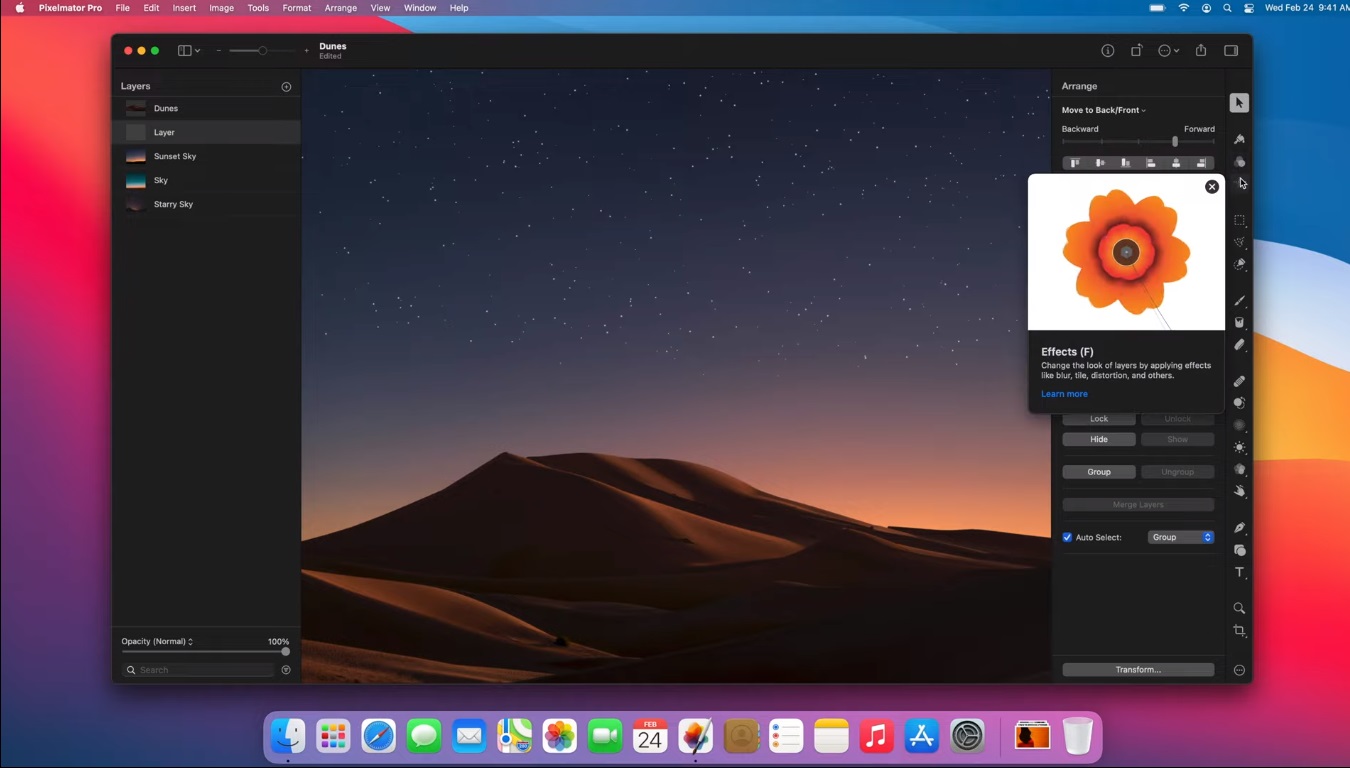Uncheck the Auto Select checkbox

[x=1067, y=537]
